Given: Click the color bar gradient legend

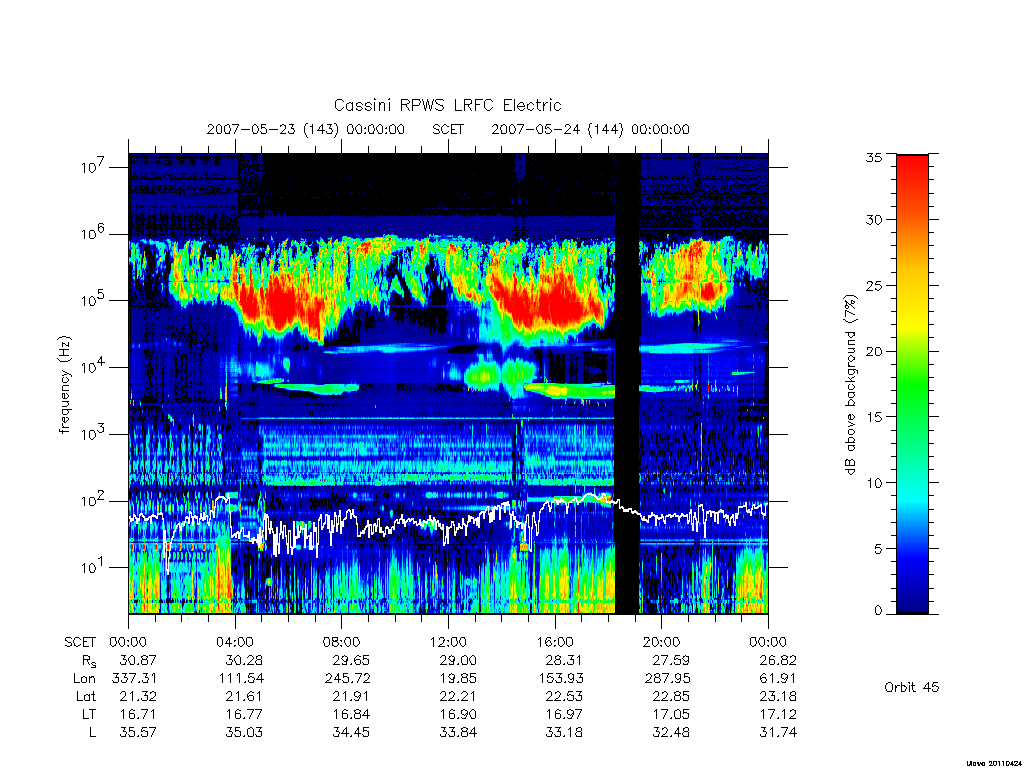Looking at the screenshot, I should click(912, 384).
